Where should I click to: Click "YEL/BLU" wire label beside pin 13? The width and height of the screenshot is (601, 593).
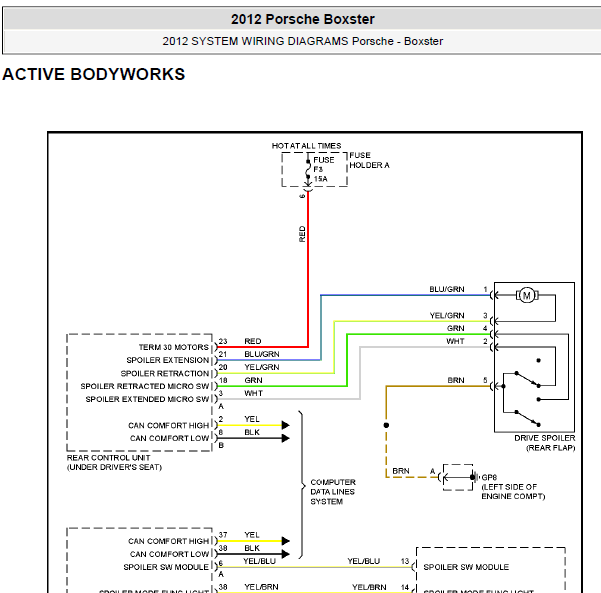click(364, 561)
